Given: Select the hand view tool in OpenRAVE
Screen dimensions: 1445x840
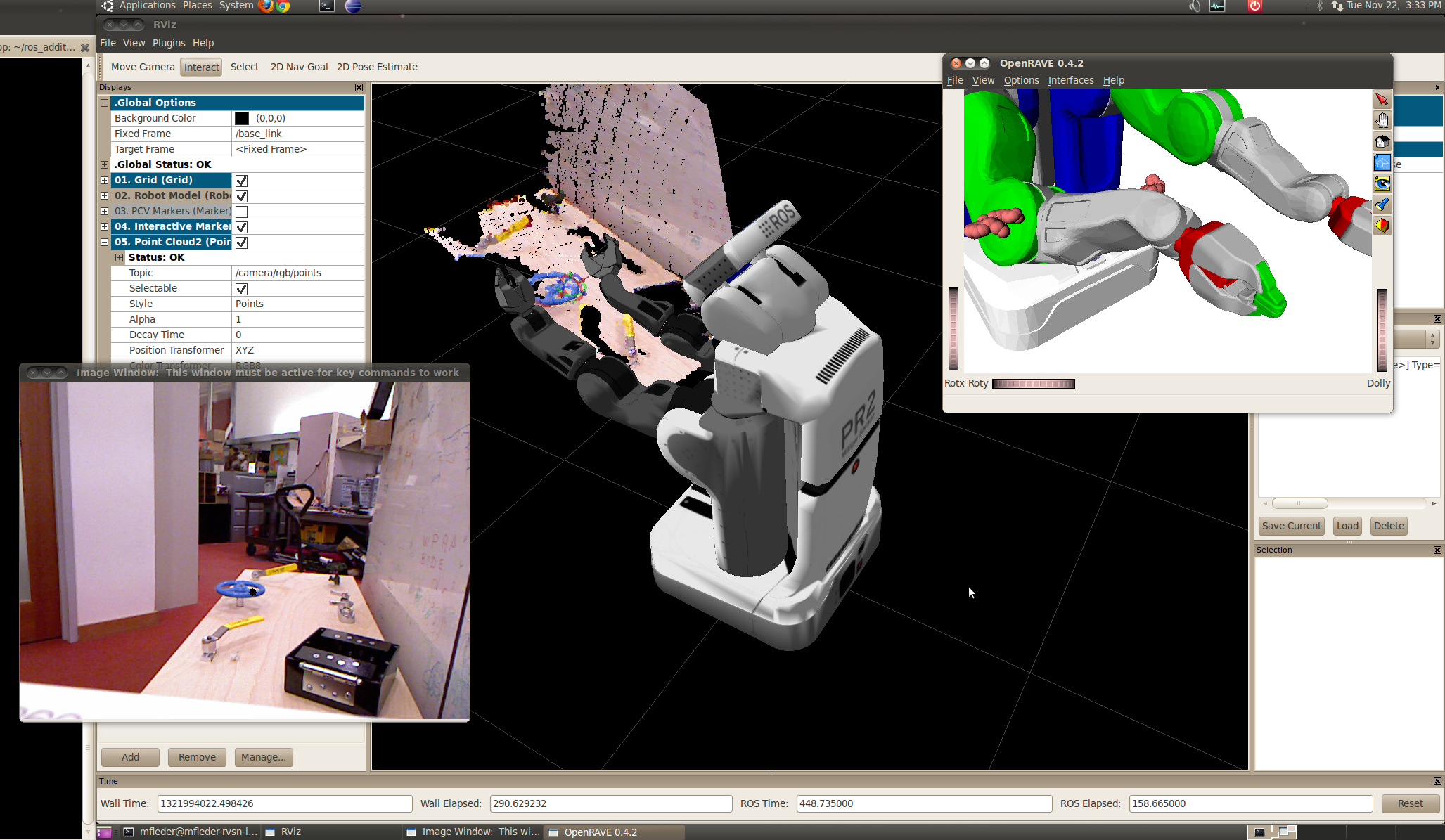Looking at the screenshot, I should 1382,120.
